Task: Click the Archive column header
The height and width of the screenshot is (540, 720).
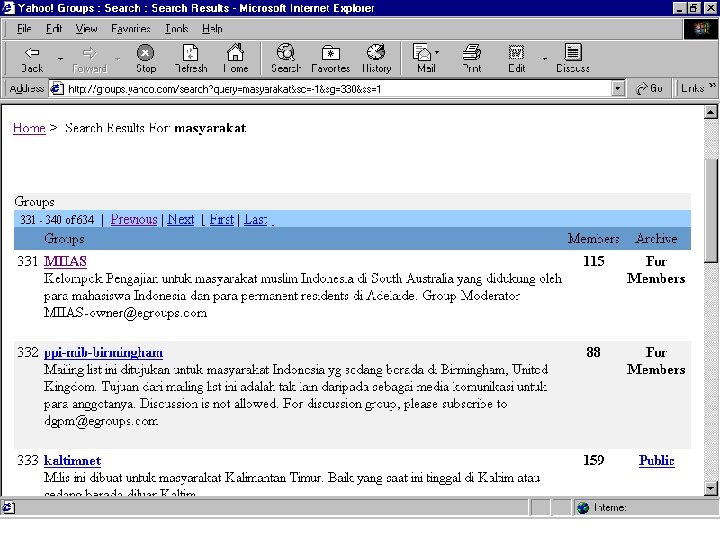Action: point(656,239)
